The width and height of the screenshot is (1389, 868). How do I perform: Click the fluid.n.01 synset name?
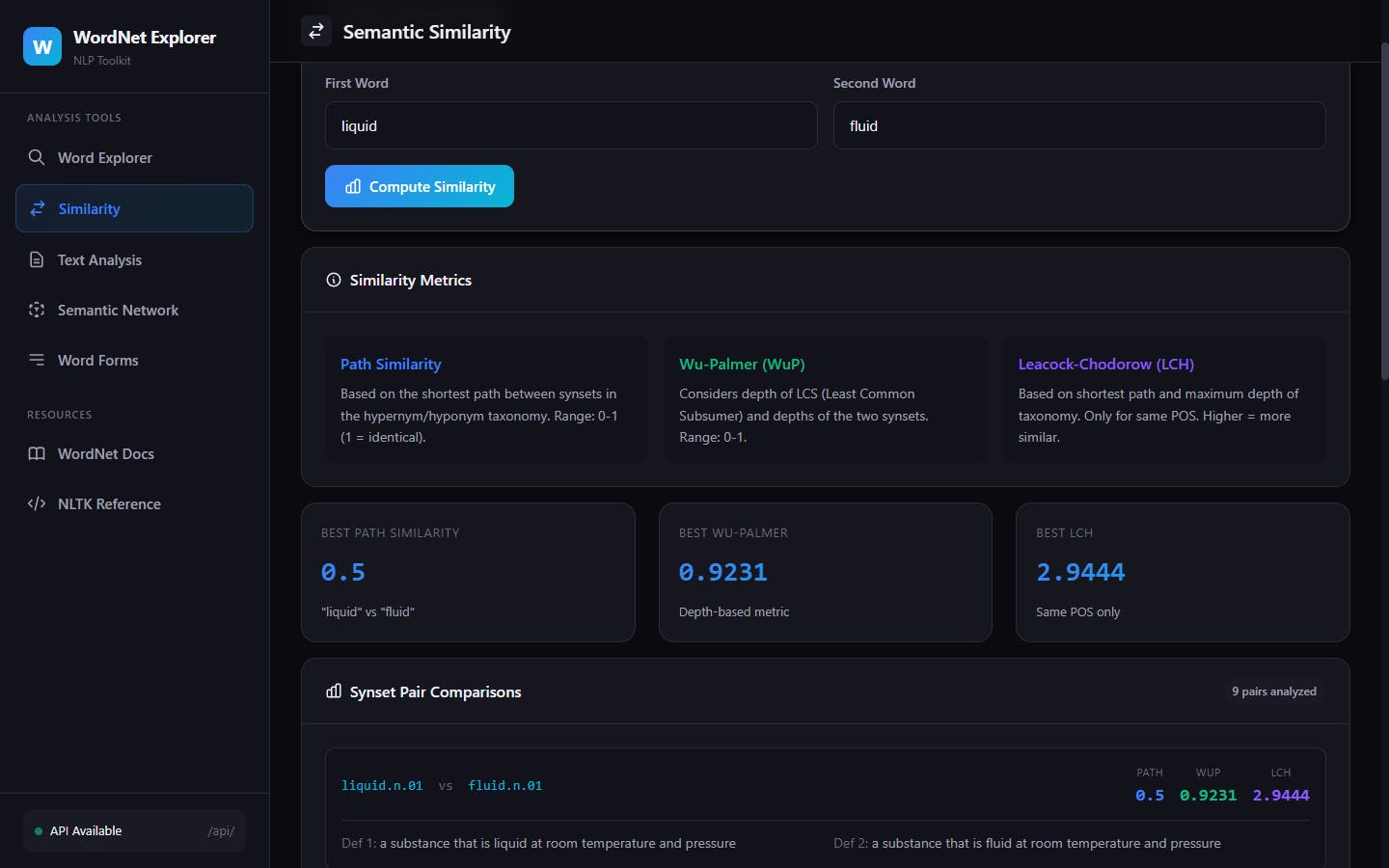[x=505, y=786]
